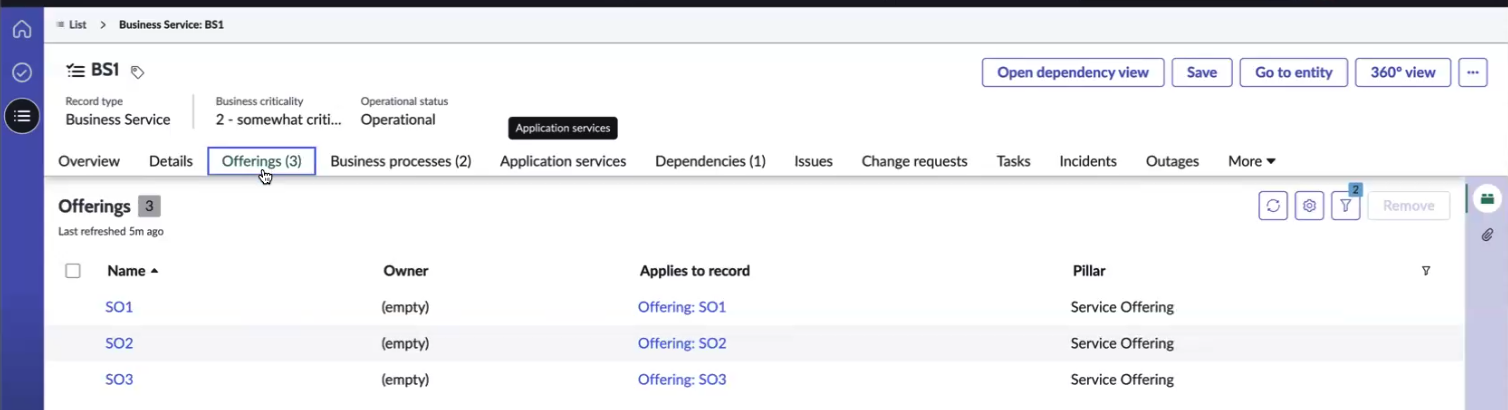Select all offerings checkbox

click(73, 271)
